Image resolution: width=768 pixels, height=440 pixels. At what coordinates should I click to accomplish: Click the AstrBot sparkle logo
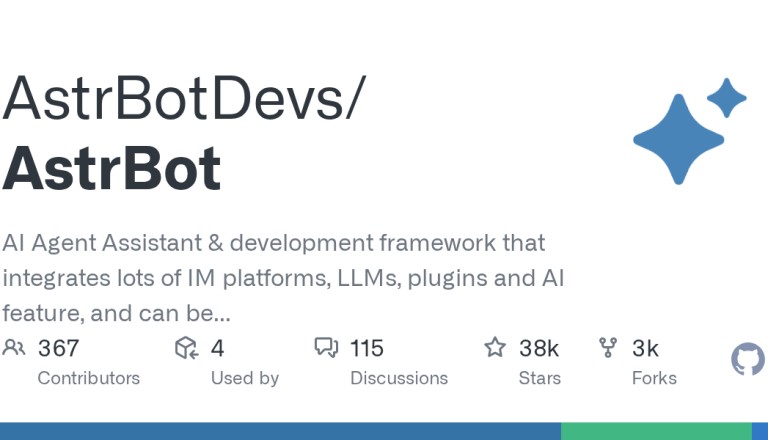[x=690, y=131]
